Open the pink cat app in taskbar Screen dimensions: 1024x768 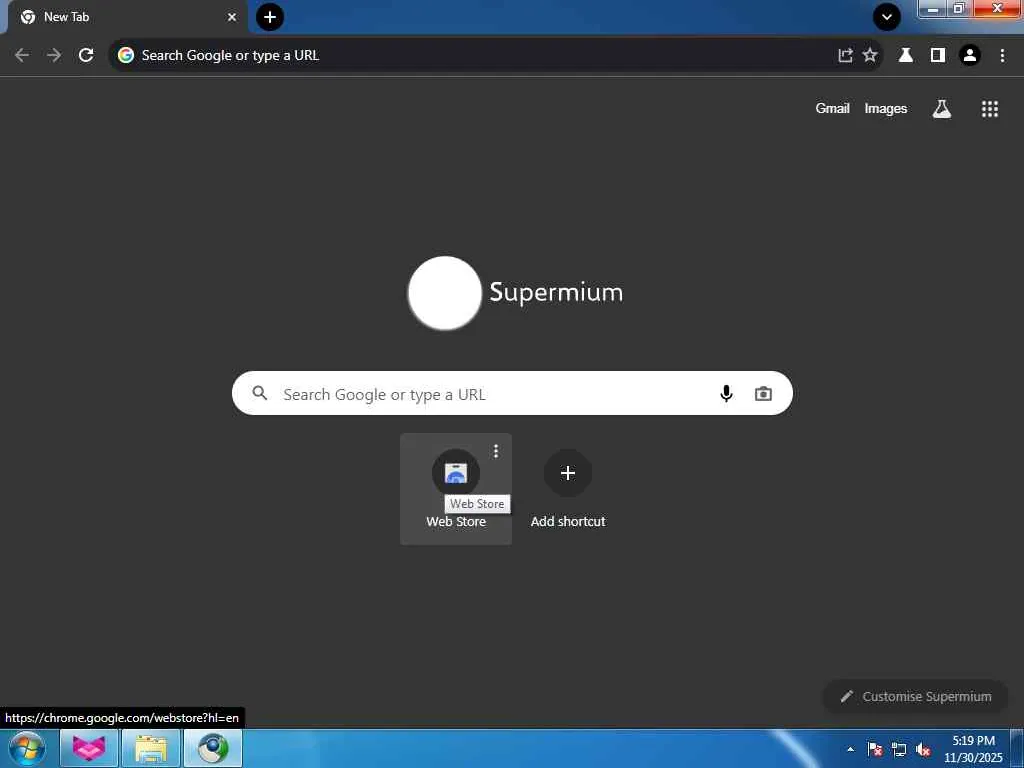(89, 748)
